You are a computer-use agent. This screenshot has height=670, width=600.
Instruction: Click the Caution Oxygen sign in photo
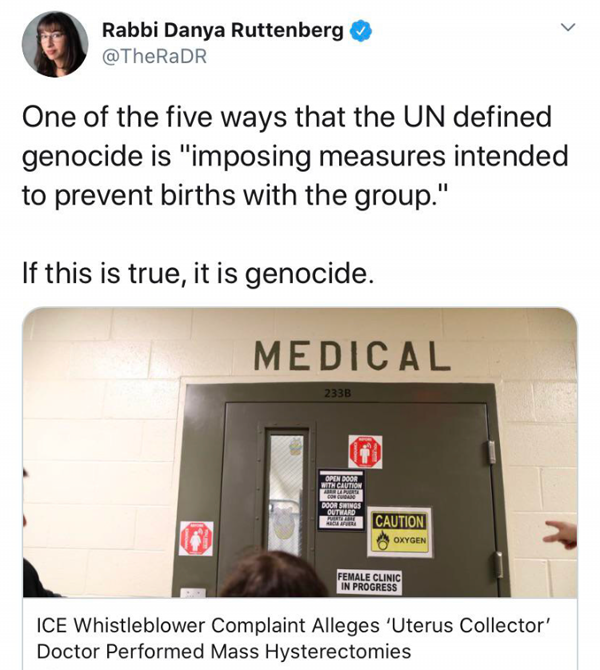(x=400, y=532)
